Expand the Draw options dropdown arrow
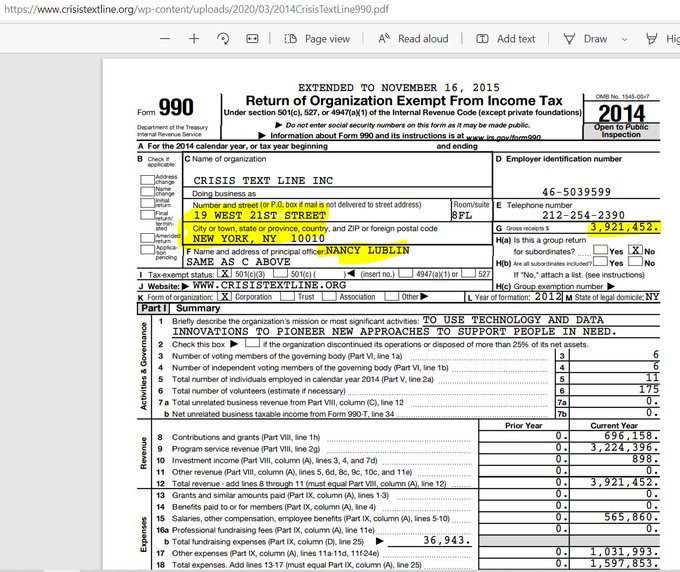The height and width of the screenshot is (572, 680). click(624, 39)
